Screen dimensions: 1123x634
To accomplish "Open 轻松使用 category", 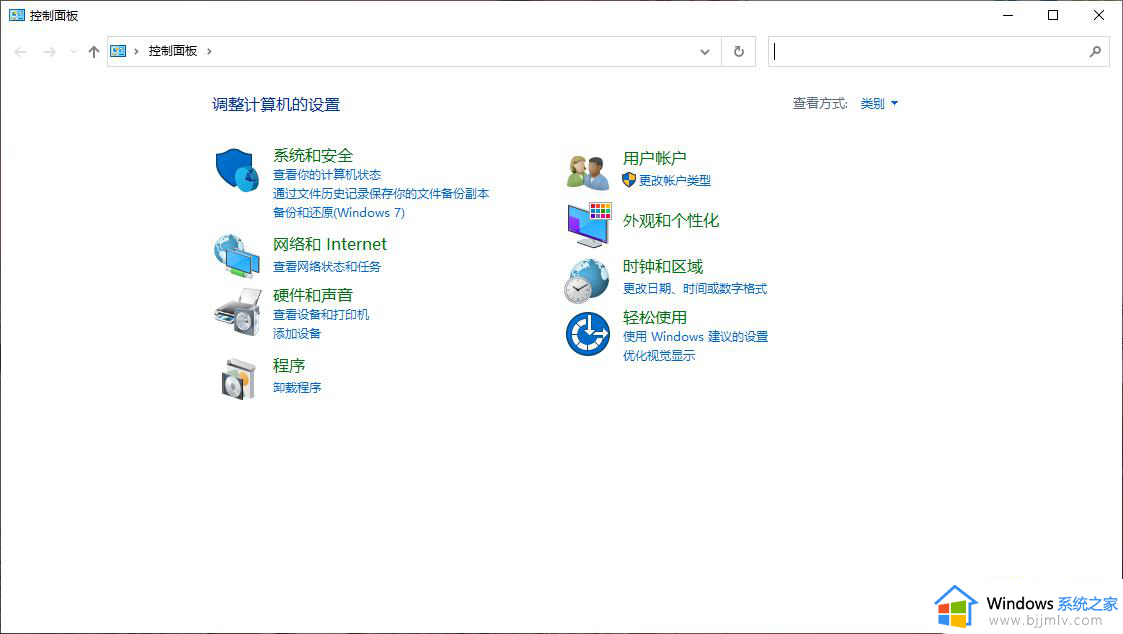I will pos(655,317).
